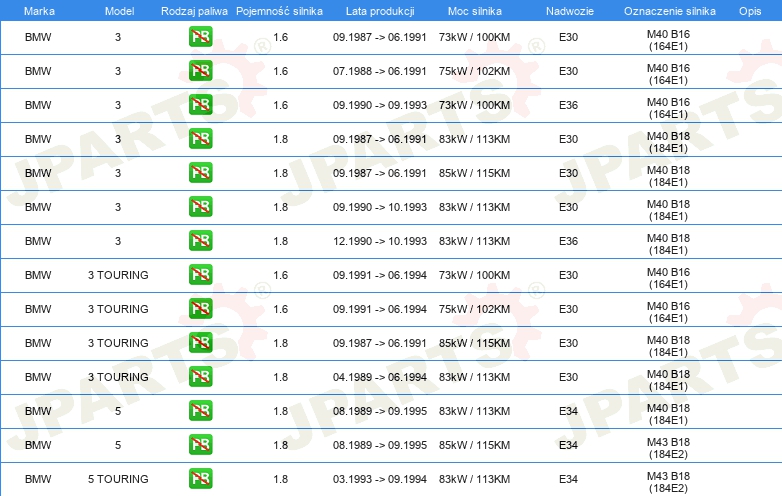This screenshot has width=782, height=496.
Task: Click the fuel icon for BMW 3 1.8 83kW from 09.1987
Action: (x=200, y=139)
